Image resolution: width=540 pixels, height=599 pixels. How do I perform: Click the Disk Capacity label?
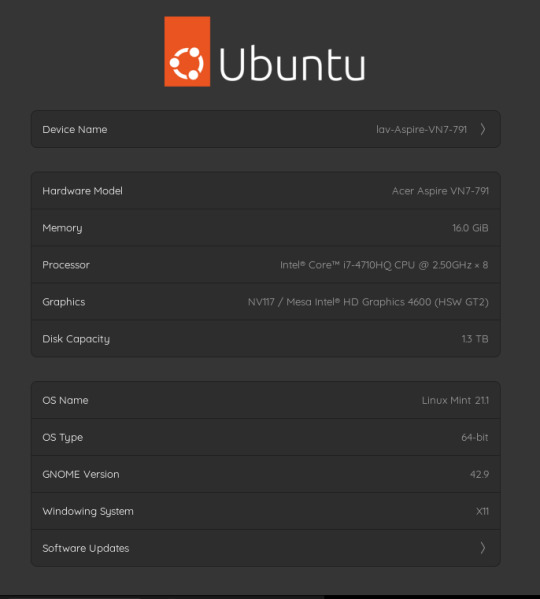tap(76, 339)
